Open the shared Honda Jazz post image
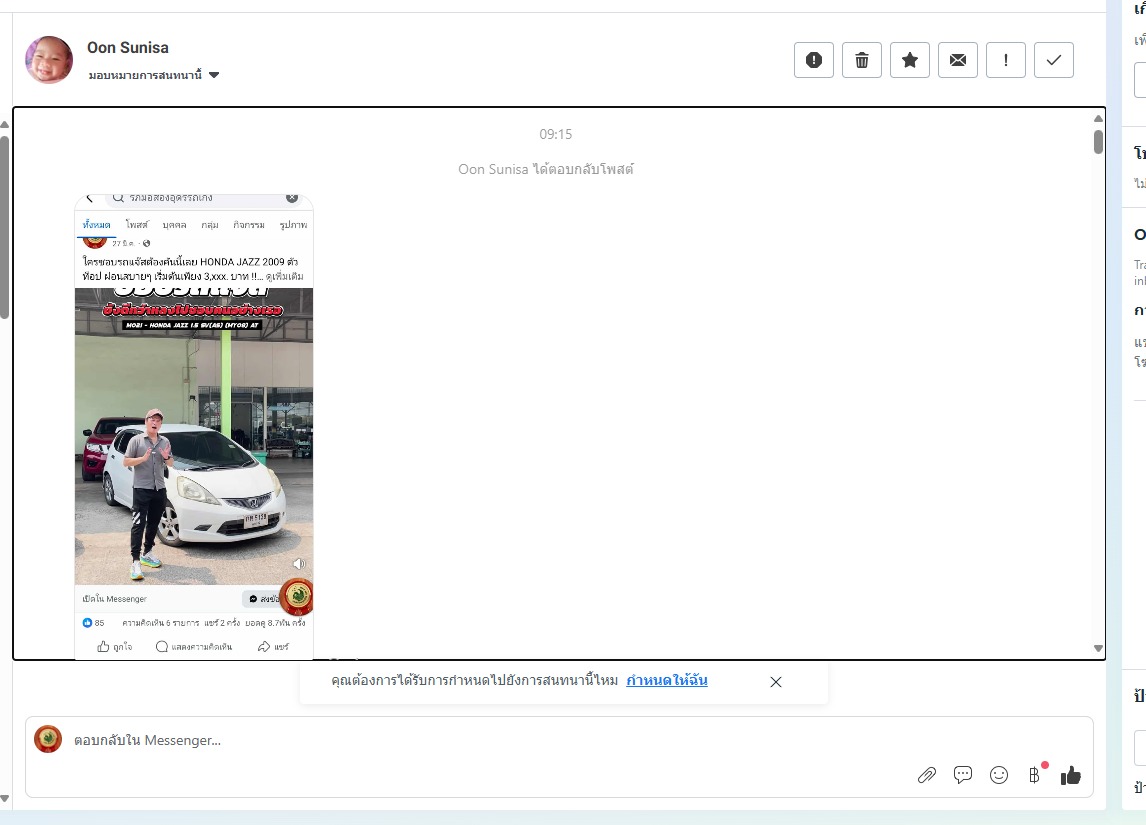This screenshot has height=825, width=1146. 194,430
